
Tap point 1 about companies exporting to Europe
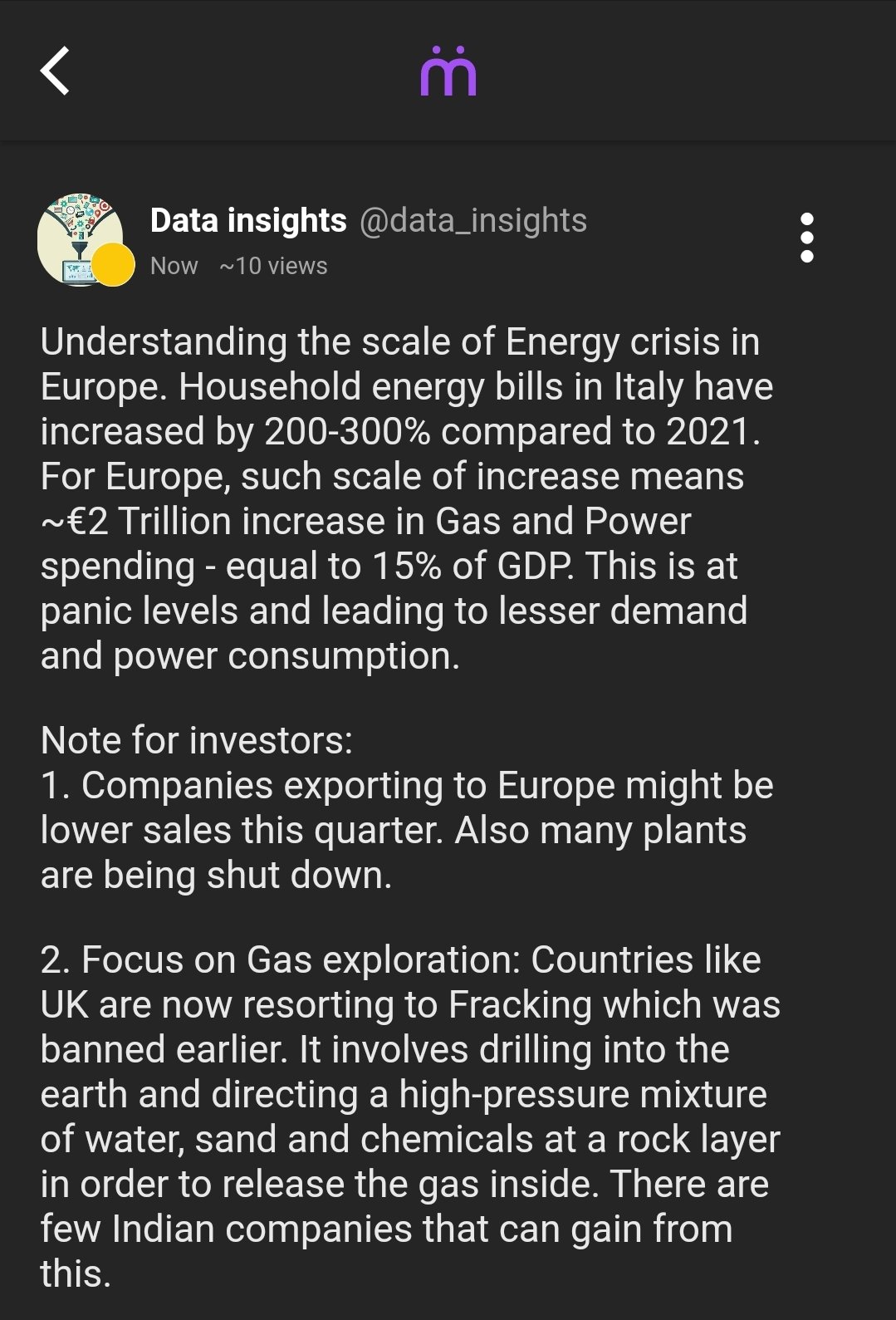(x=407, y=786)
